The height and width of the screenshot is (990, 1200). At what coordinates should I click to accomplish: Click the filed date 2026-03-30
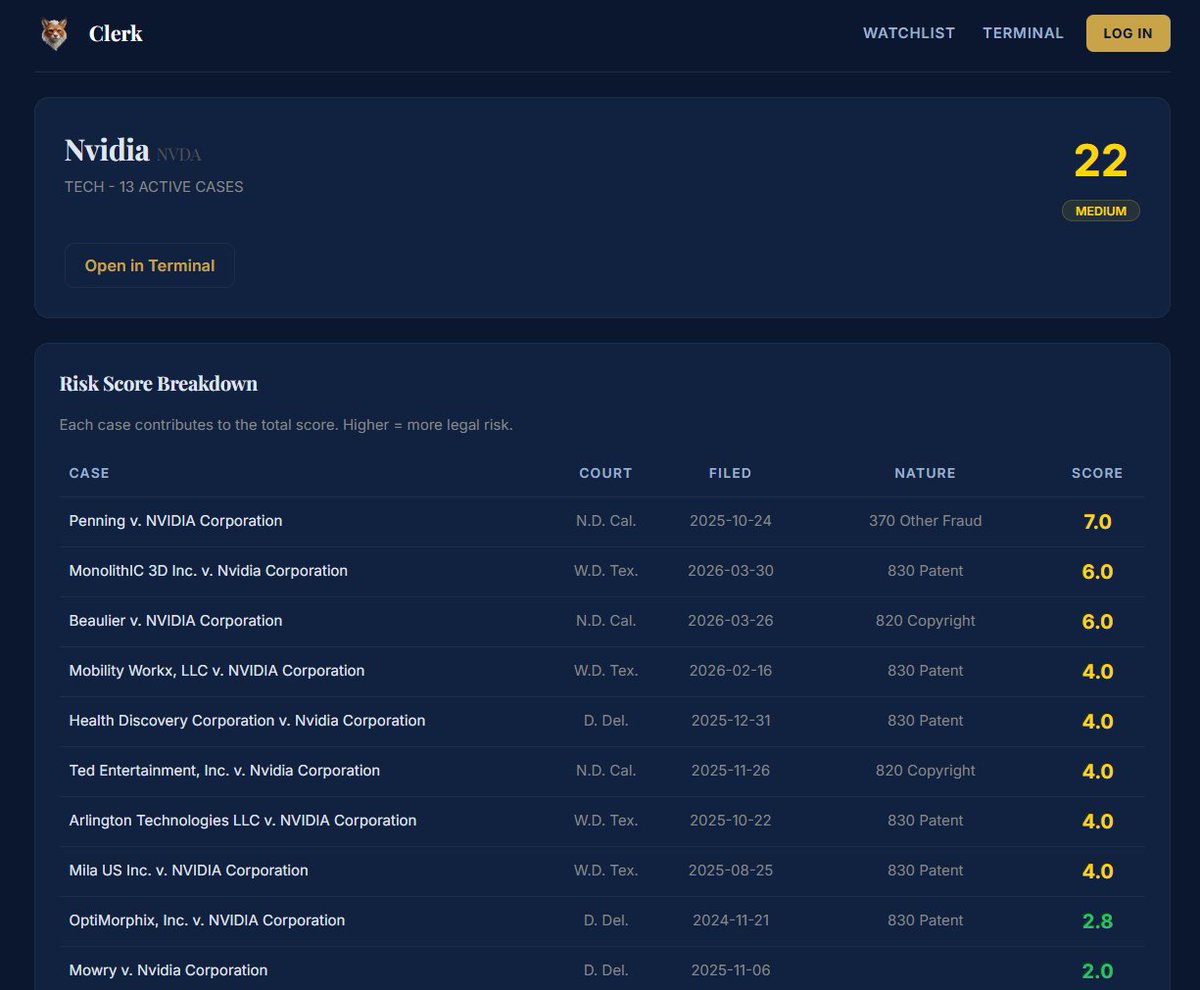pos(730,571)
